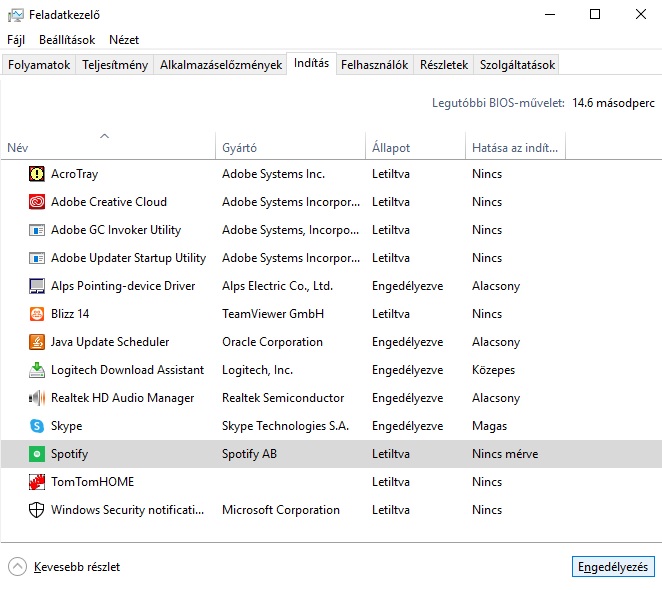Click the Logitech Download Assistant icon
The width and height of the screenshot is (662, 590).
(37, 370)
